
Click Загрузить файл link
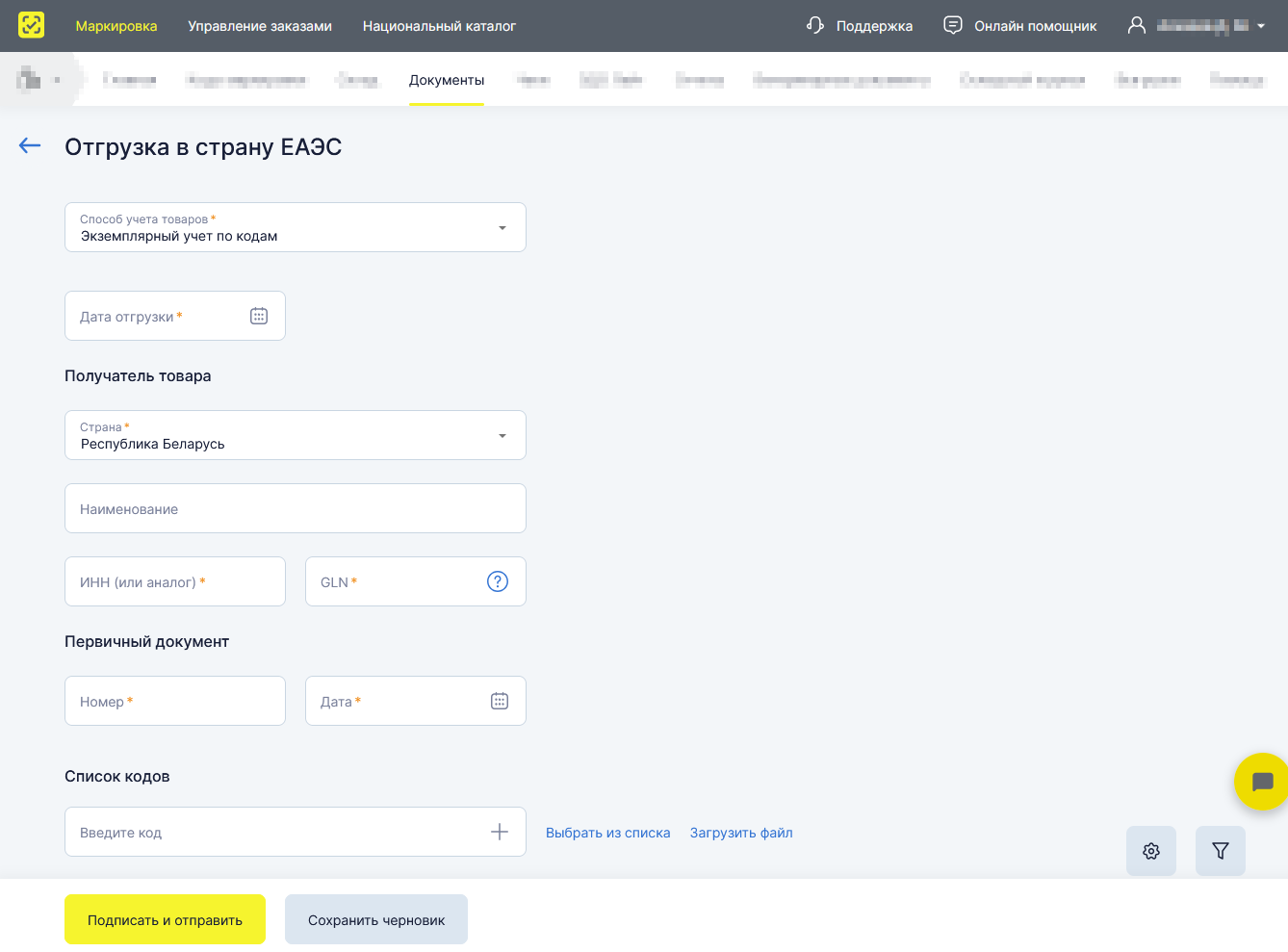coord(741,833)
